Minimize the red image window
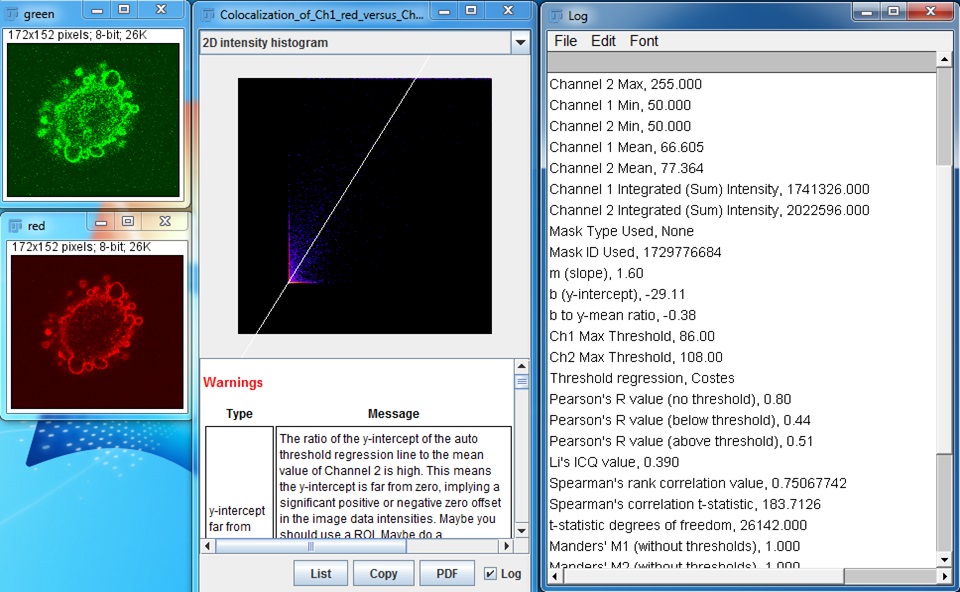This screenshot has height=592, width=960. pos(100,221)
